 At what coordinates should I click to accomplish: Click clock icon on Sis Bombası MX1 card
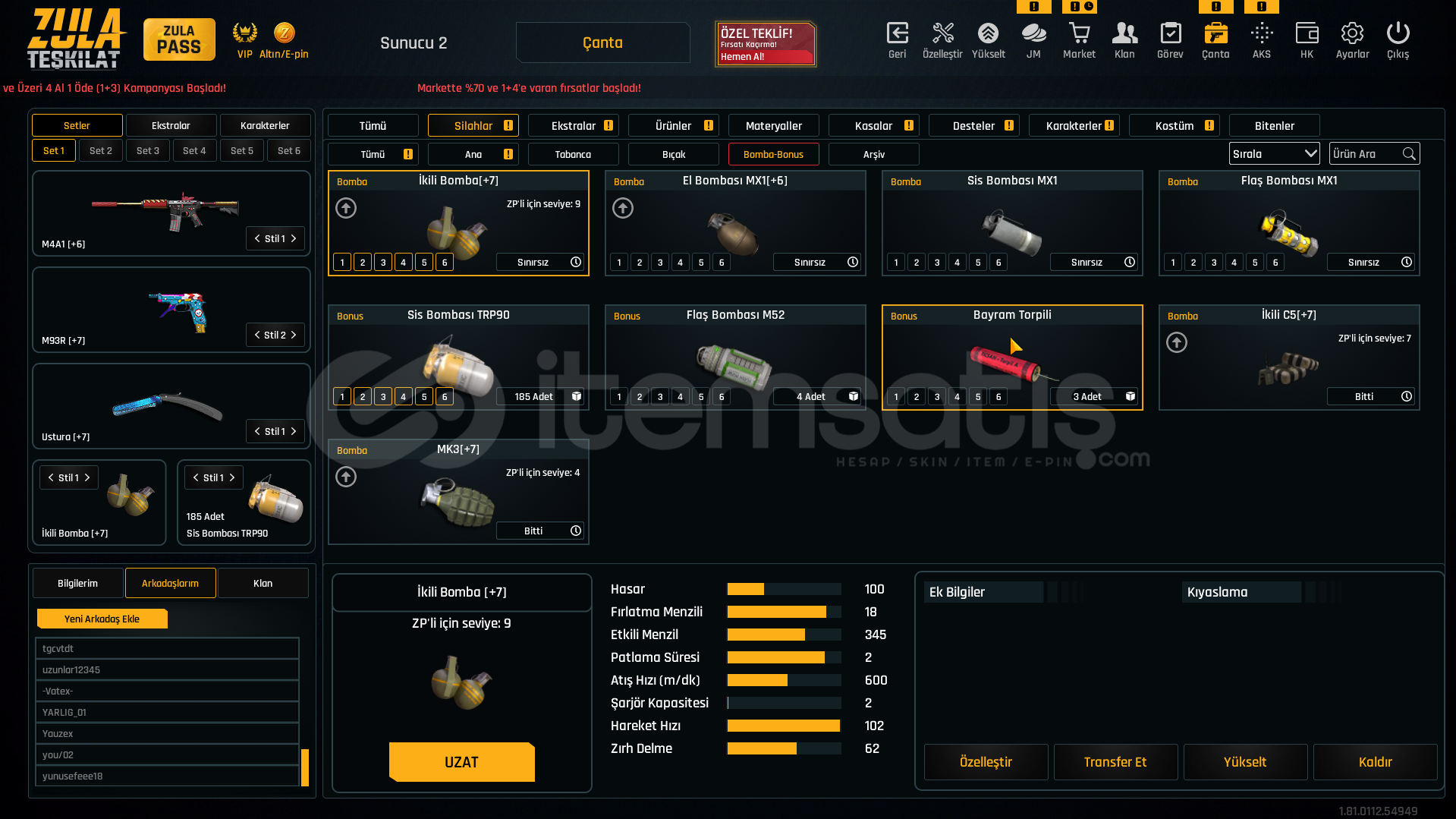1130,262
